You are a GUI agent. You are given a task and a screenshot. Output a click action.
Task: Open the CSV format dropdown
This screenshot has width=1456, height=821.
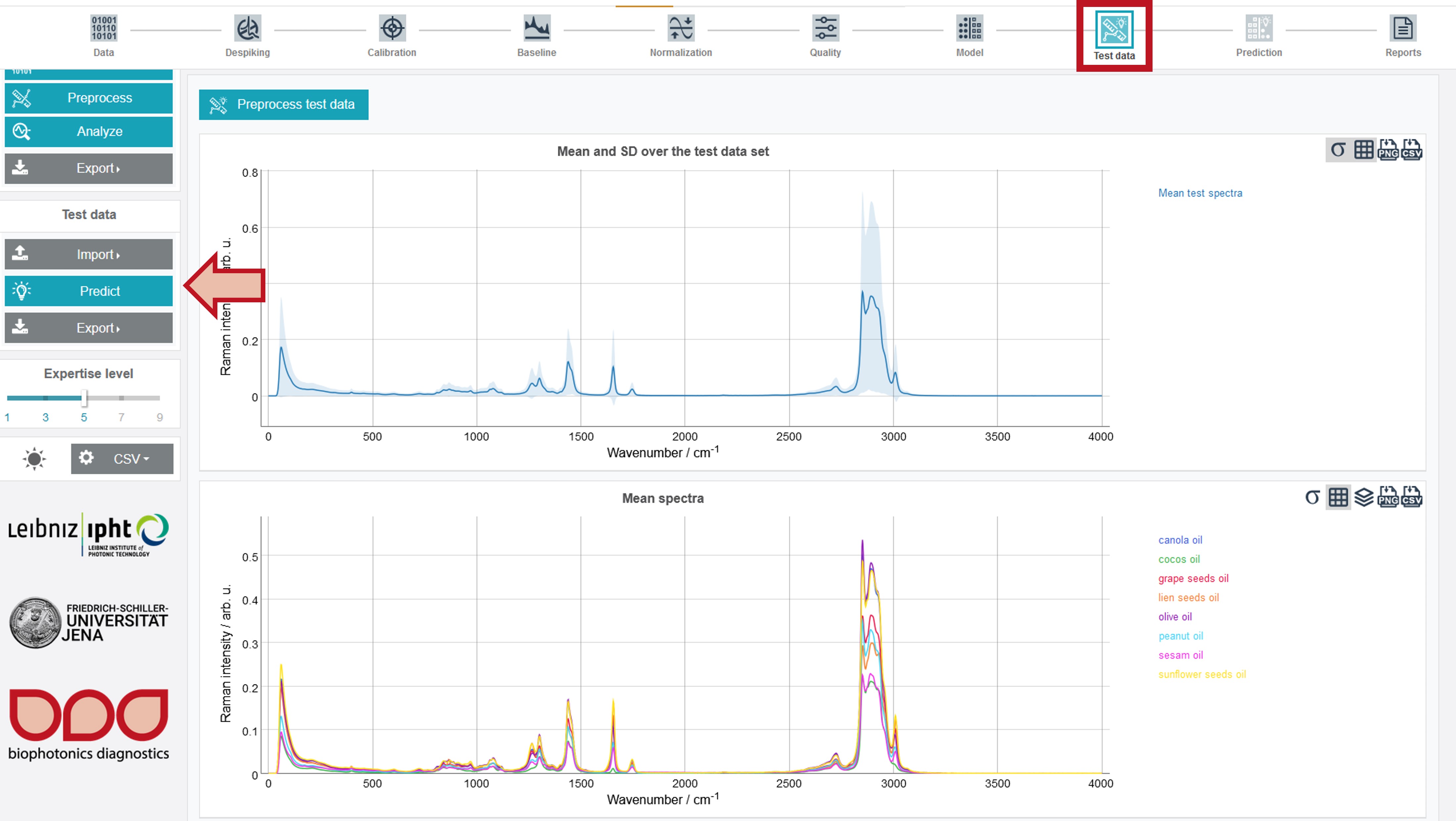122,458
